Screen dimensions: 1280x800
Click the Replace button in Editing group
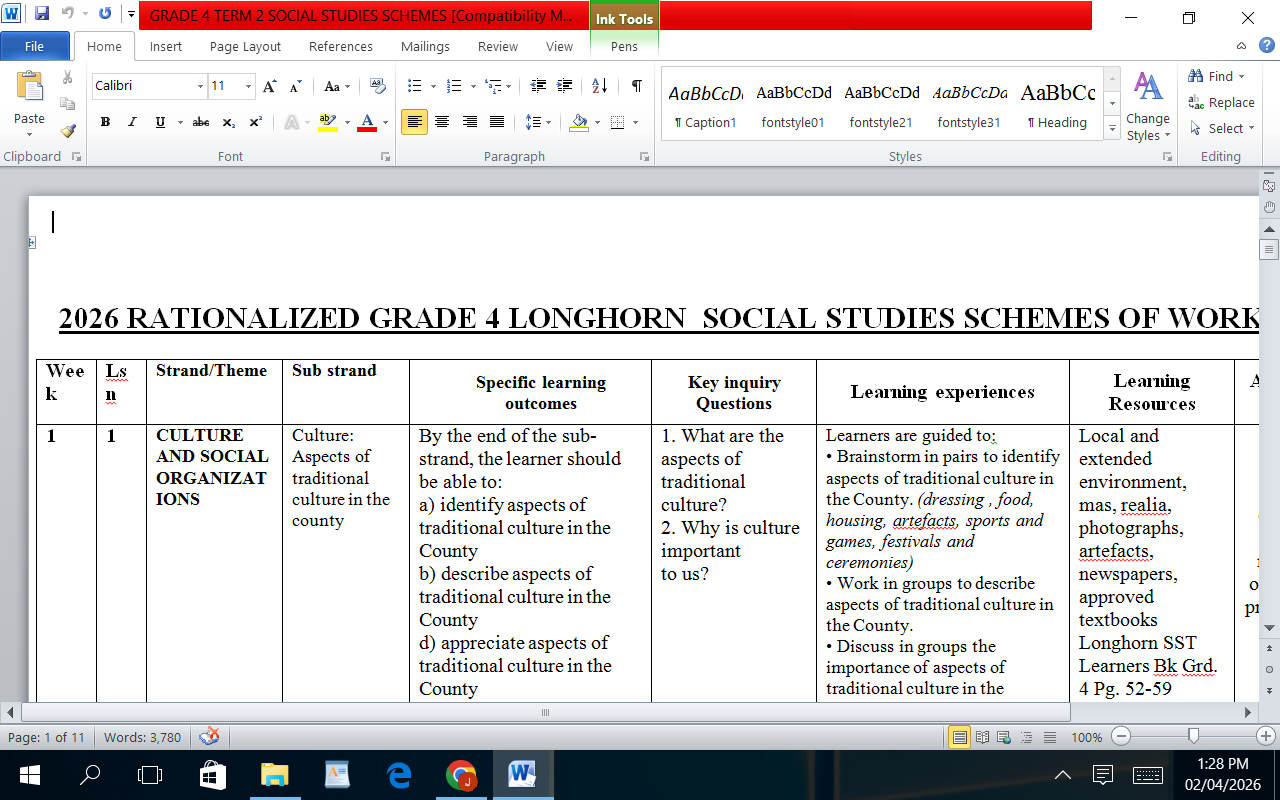click(x=1221, y=102)
